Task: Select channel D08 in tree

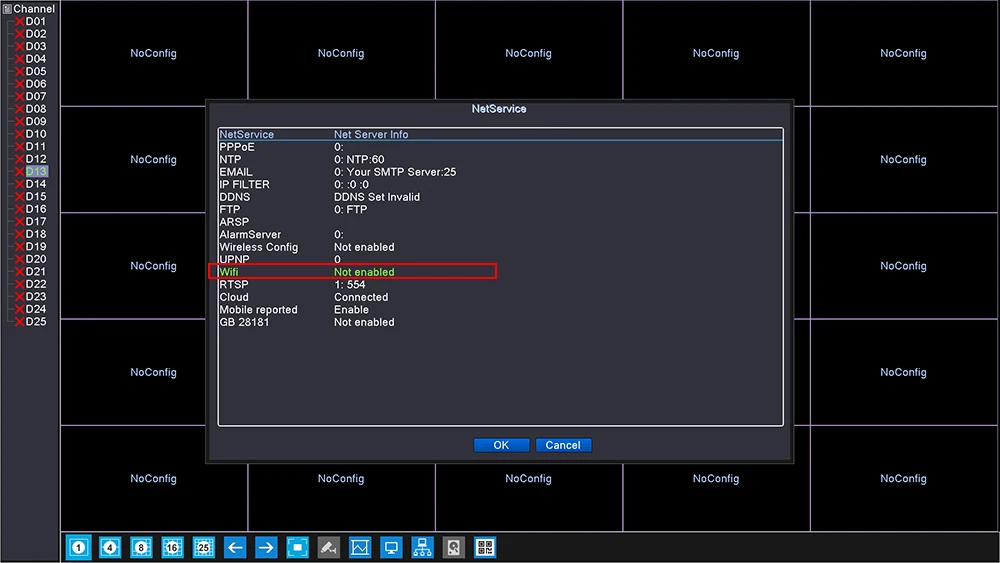Action: point(36,109)
